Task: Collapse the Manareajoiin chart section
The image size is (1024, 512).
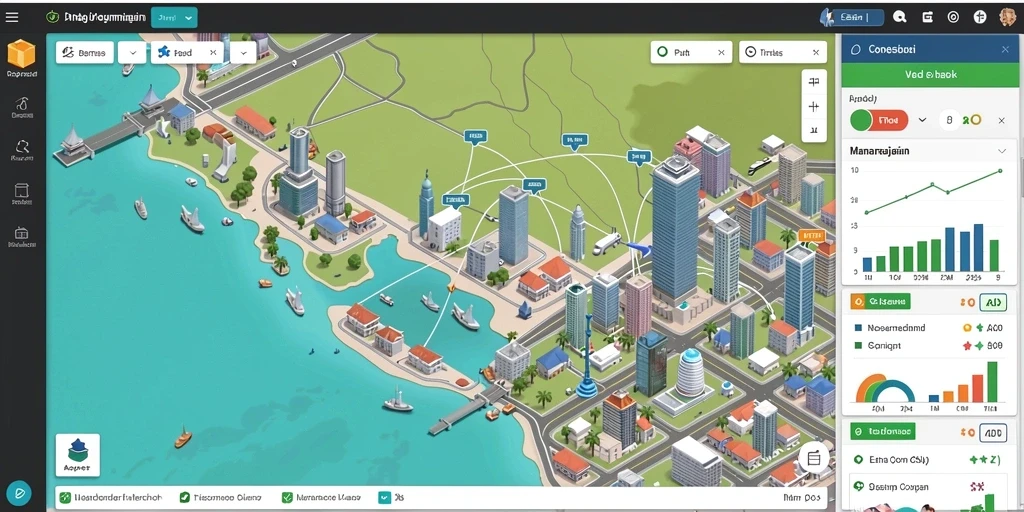Action: point(1002,151)
